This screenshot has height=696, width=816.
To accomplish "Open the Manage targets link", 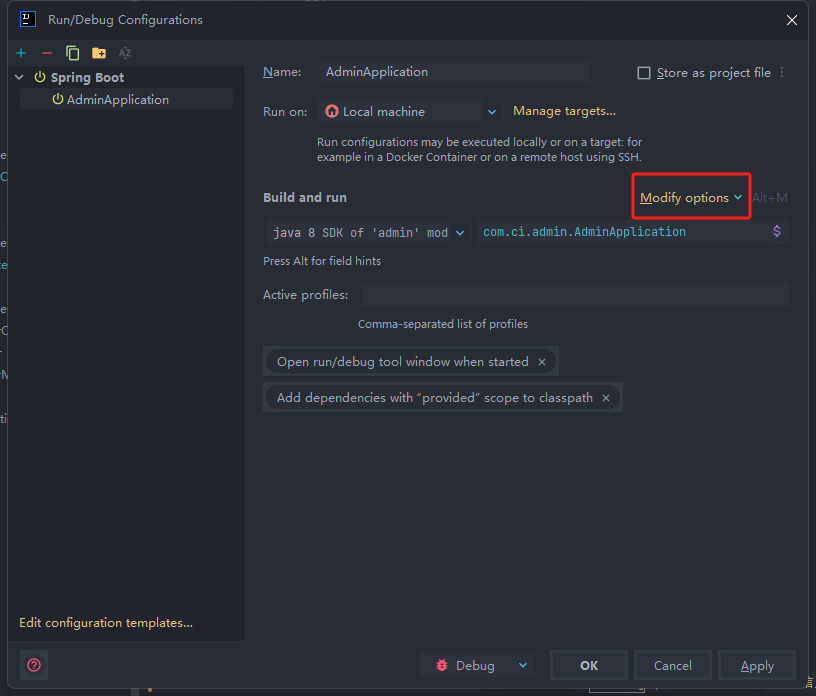I will pos(564,111).
